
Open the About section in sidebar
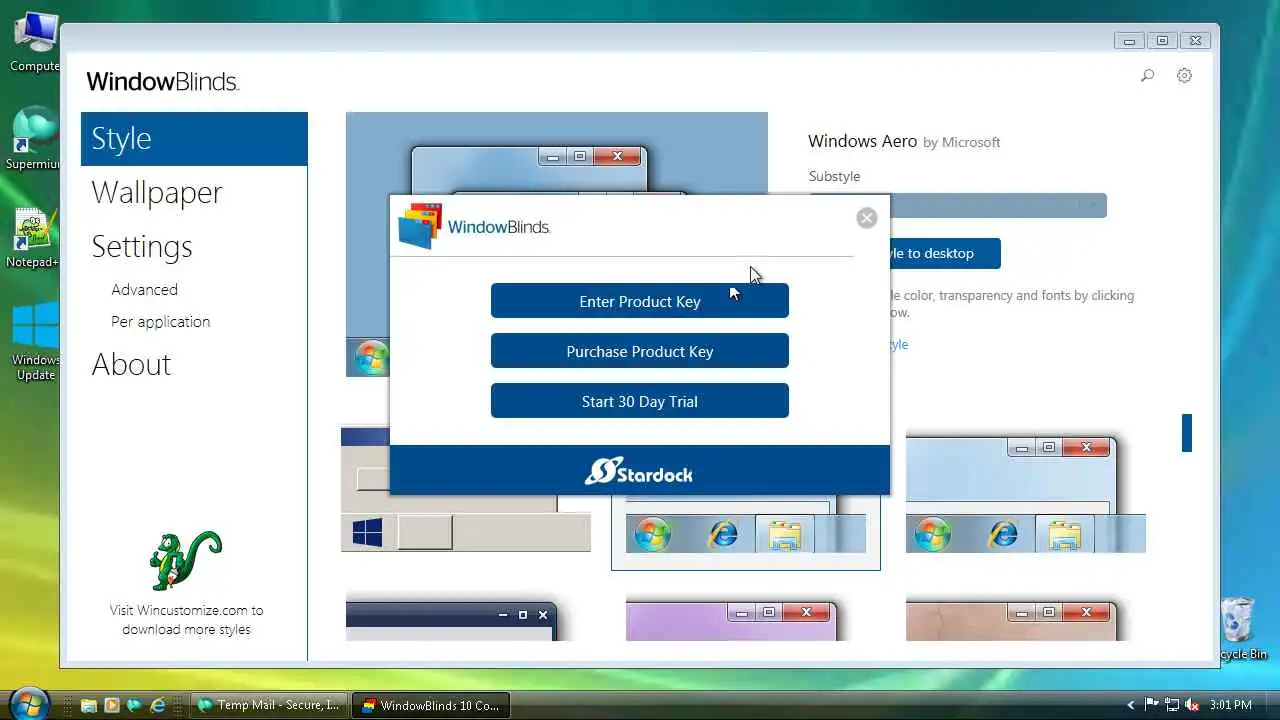point(131,364)
